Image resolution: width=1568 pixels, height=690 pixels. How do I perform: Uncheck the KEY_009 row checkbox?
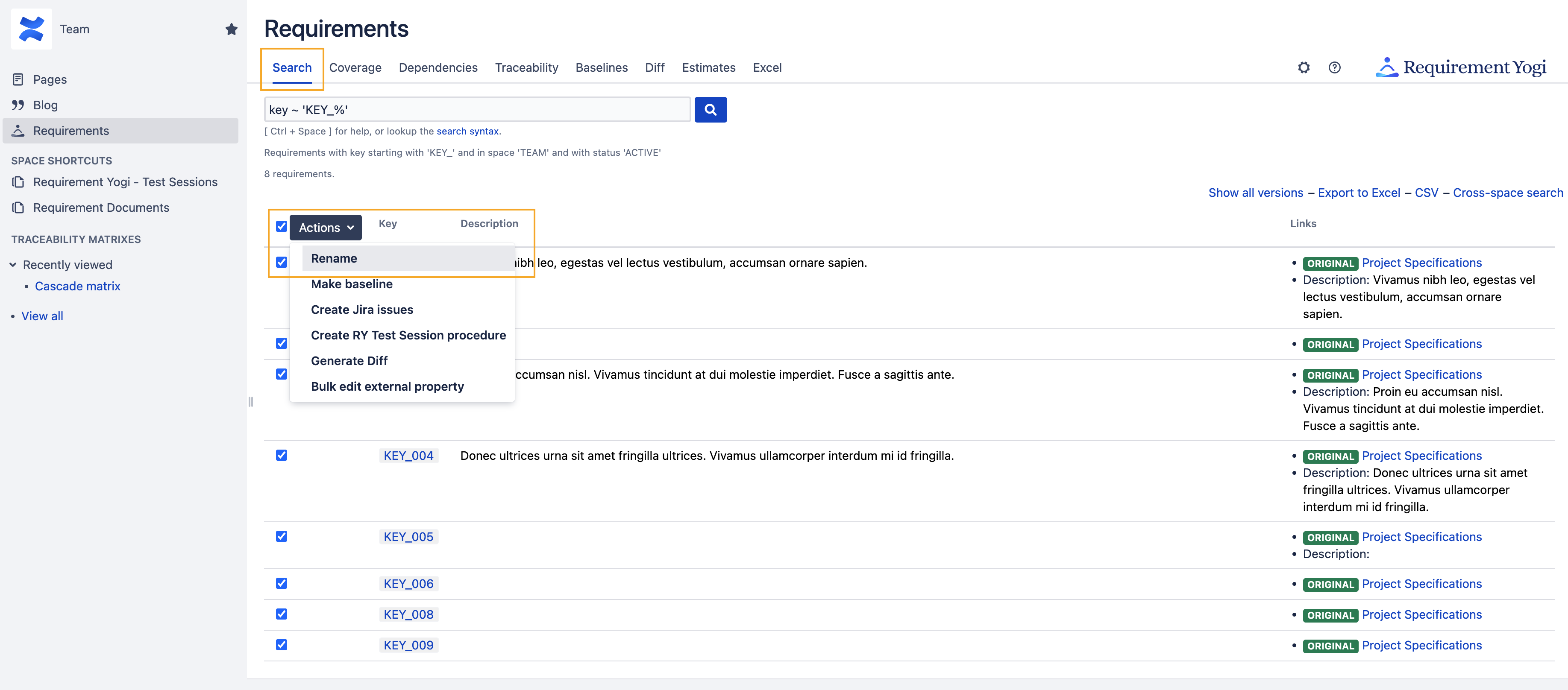click(x=281, y=644)
